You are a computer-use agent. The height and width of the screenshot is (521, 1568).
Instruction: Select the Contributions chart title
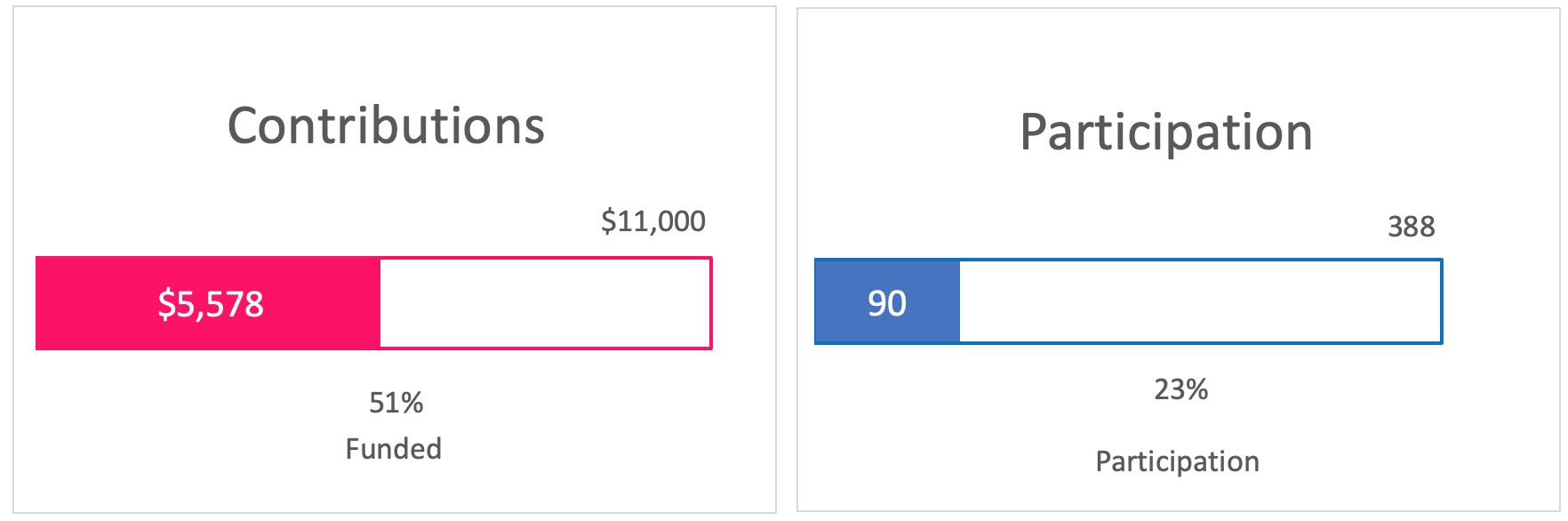386,126
